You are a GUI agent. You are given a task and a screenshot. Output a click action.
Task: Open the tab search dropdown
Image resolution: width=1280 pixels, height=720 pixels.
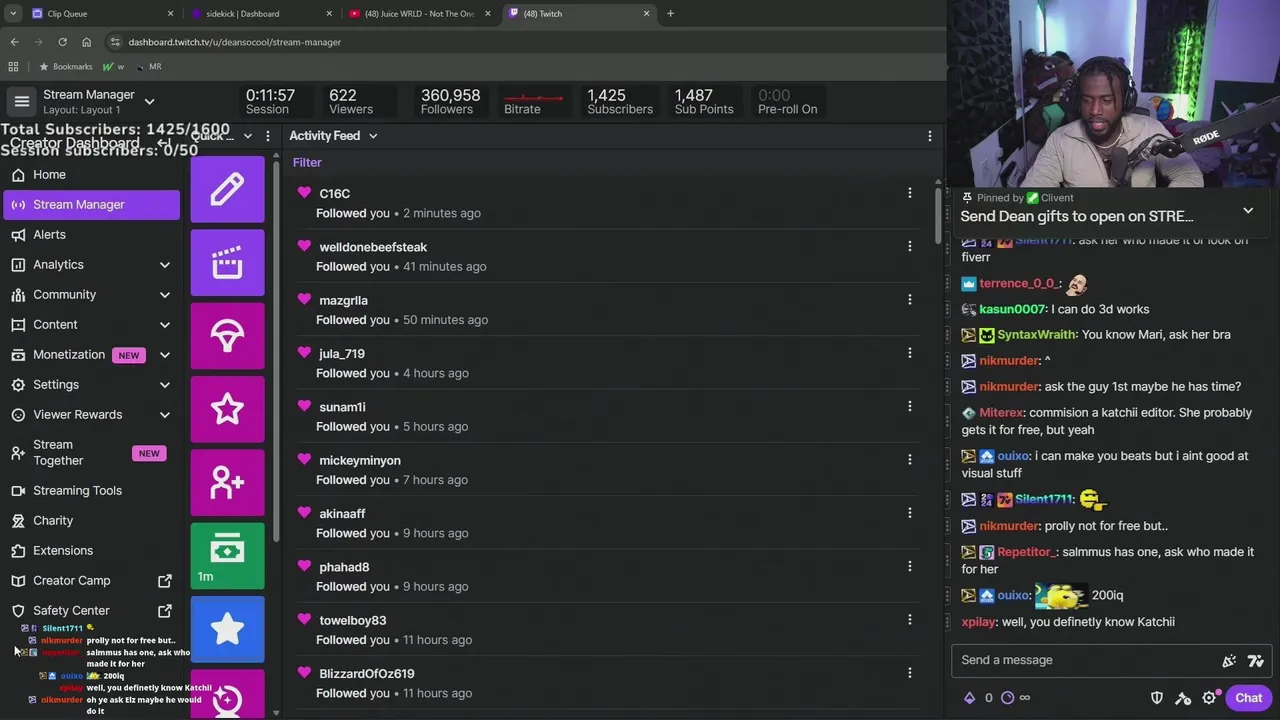click(13, 13)
